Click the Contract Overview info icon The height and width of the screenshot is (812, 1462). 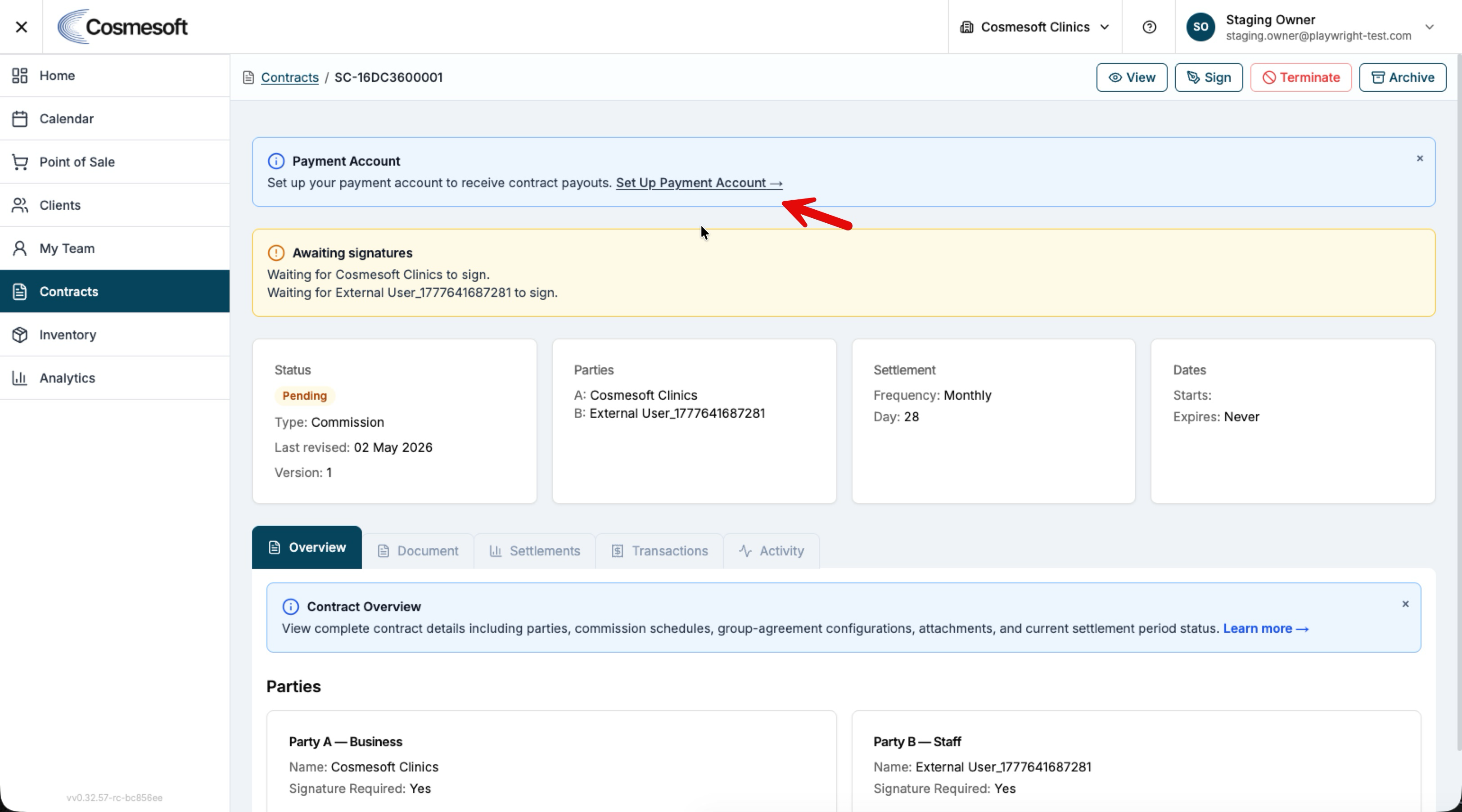click(x=291, y=607)
